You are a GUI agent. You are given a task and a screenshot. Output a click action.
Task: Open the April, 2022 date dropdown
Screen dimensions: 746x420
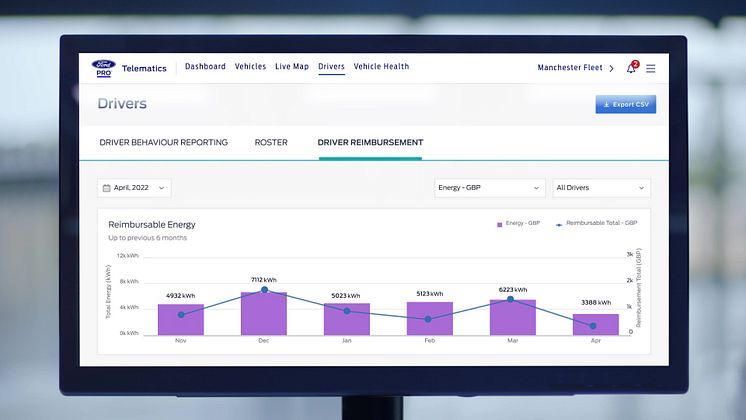tap(134, 188)
